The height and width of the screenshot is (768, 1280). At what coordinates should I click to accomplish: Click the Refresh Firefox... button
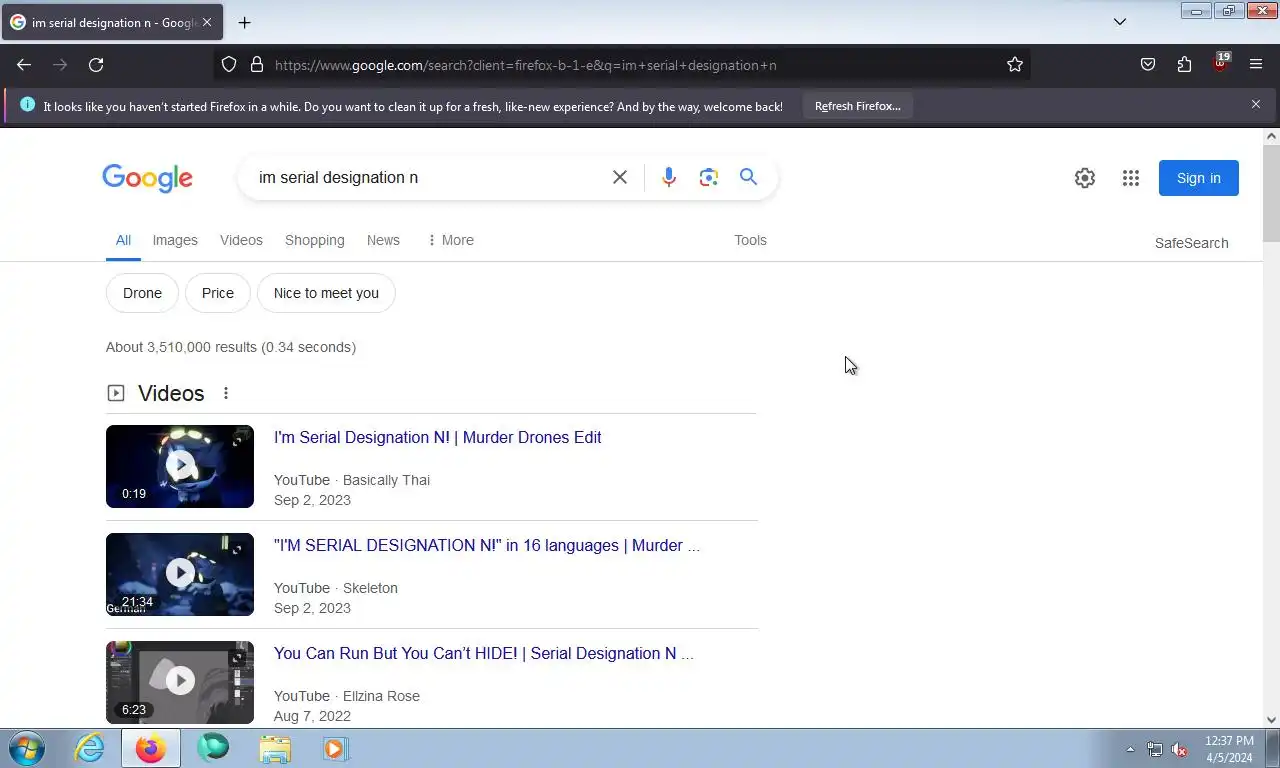[858, 106]
